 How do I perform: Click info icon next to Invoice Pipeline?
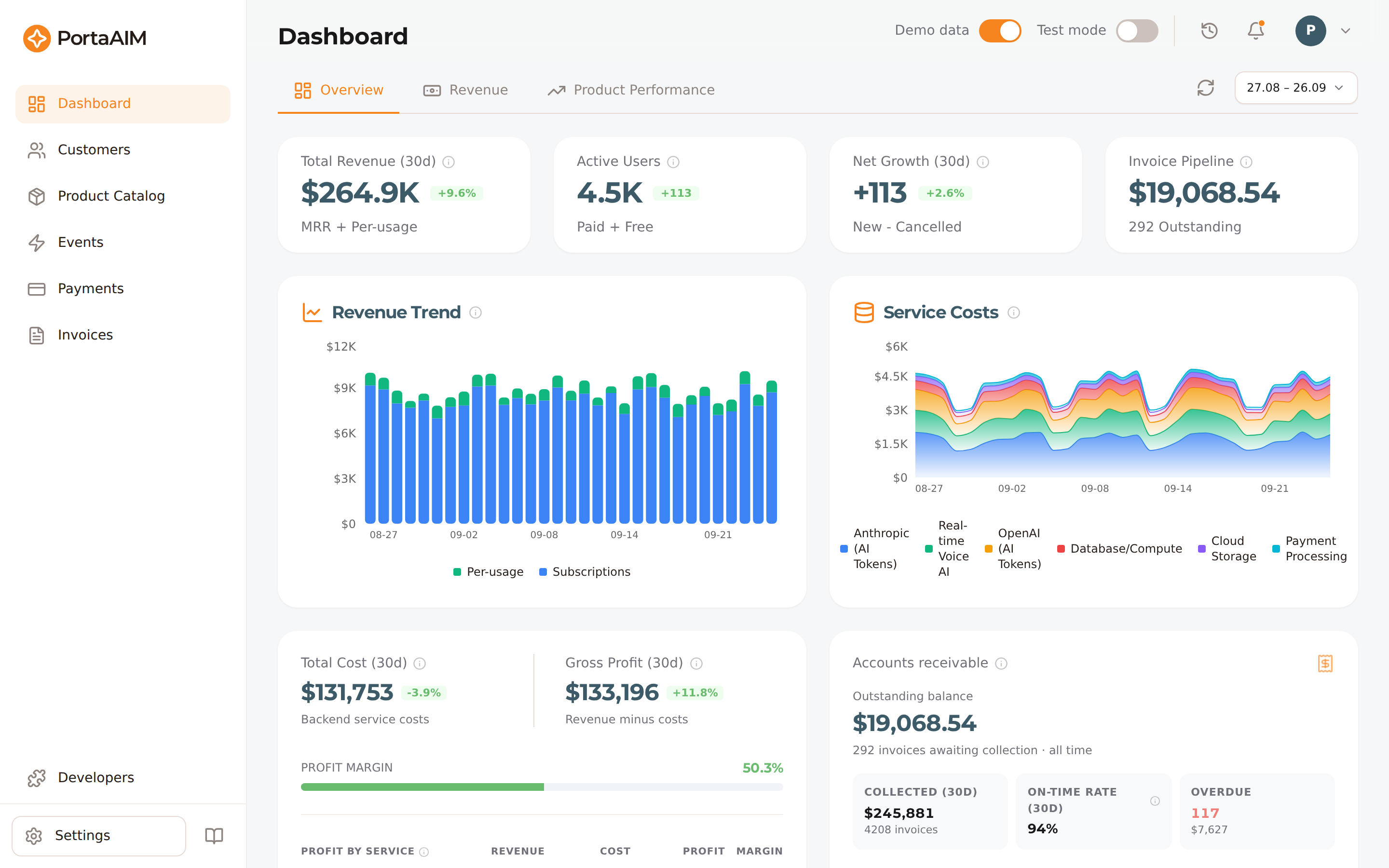(x=1246, y=163)
